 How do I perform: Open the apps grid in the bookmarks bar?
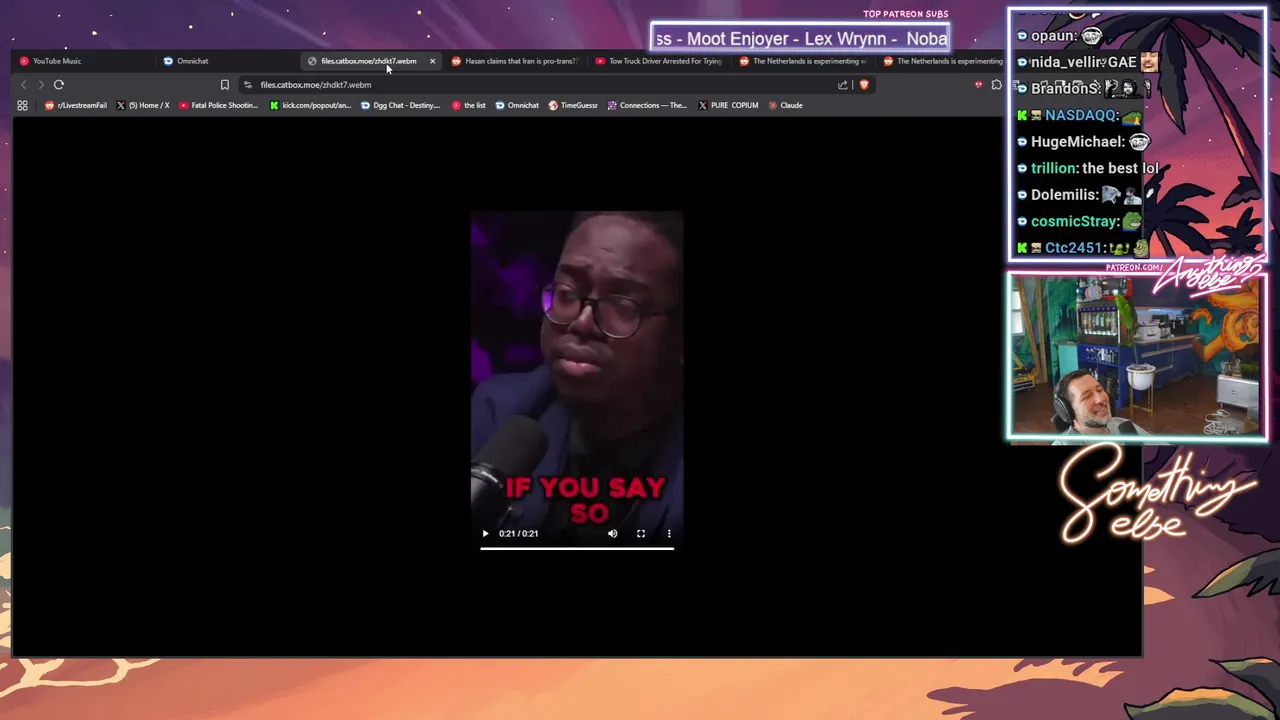point(22,105)
